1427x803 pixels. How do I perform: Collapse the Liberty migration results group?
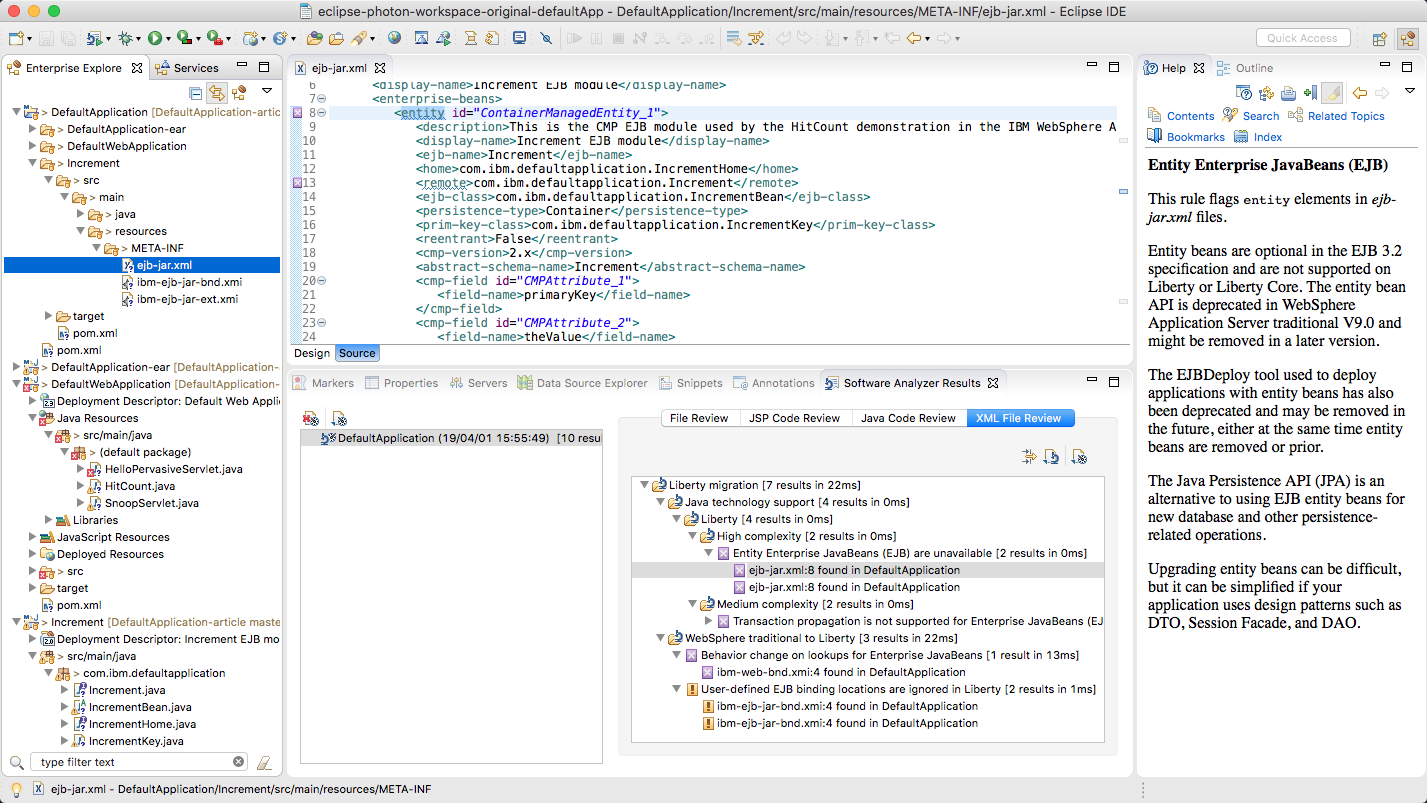click(643, 485)
